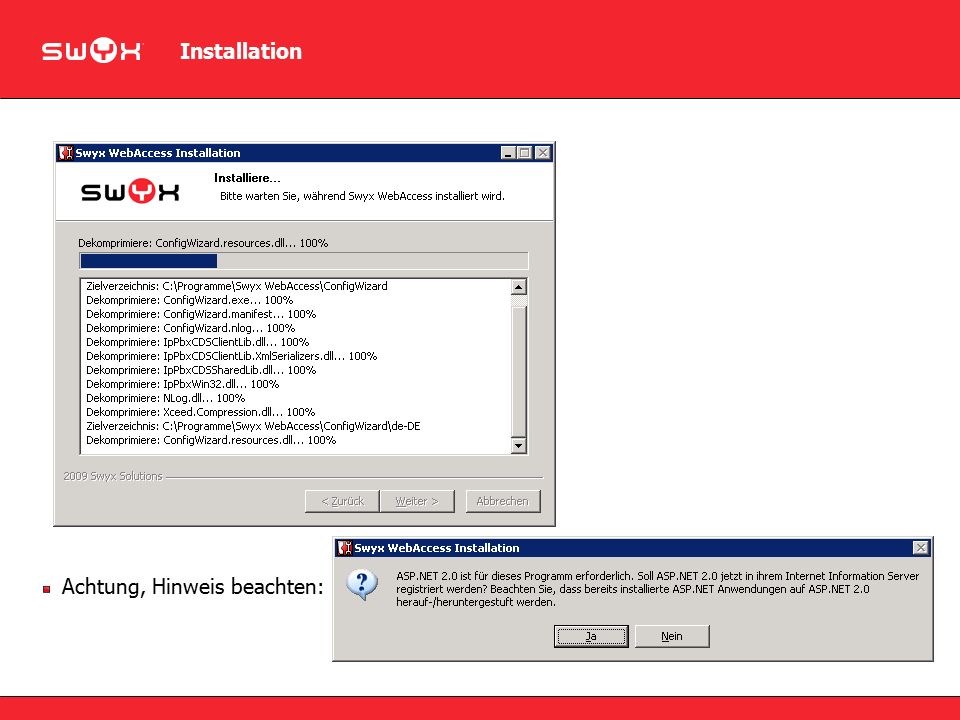Viewport: 960px width, 720px height.
Task: Click '2009 Swyx Solutions' footer text
Action: (x=113, y=476)
